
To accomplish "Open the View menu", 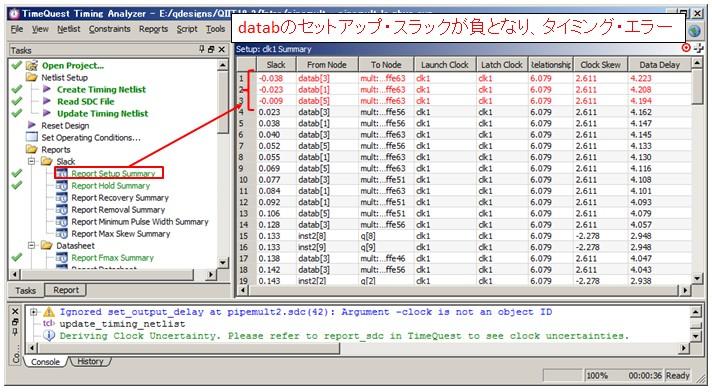I will point(40,29).
